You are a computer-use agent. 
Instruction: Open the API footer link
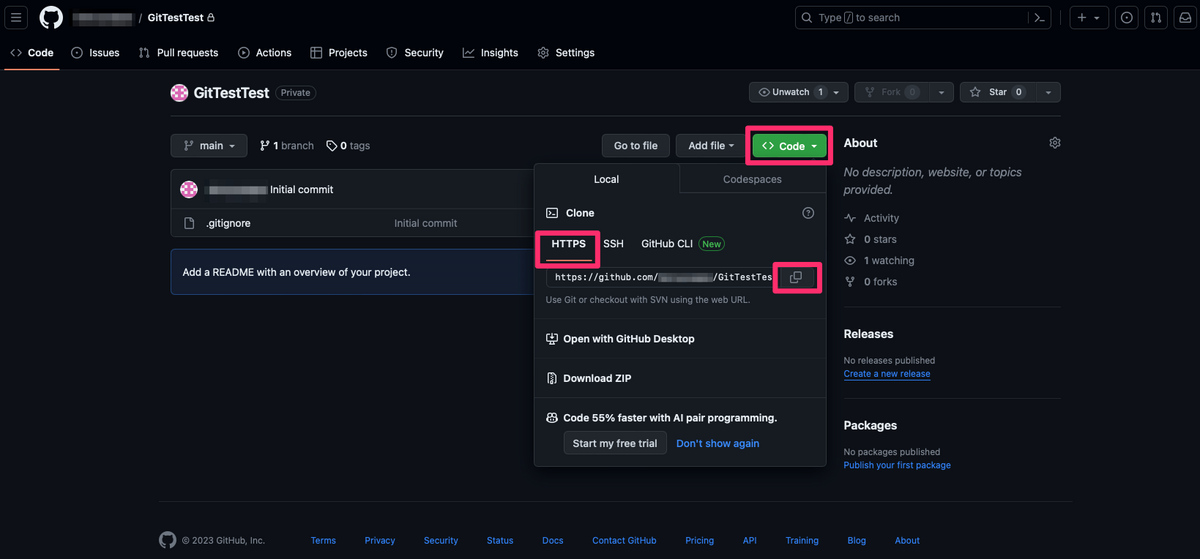(750, 540)
